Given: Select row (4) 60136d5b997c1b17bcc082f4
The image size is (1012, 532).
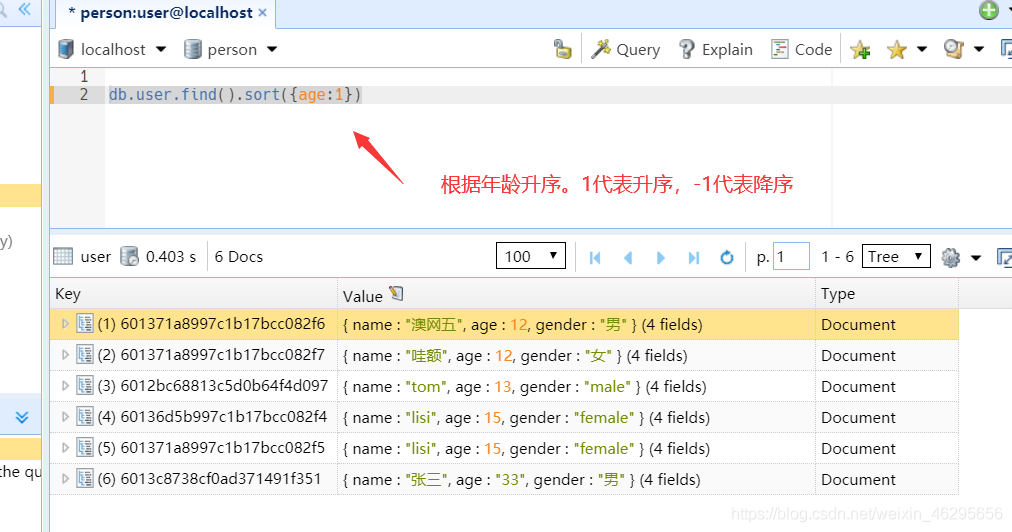Looking at the screenshot, I should (x=504, y=417).
